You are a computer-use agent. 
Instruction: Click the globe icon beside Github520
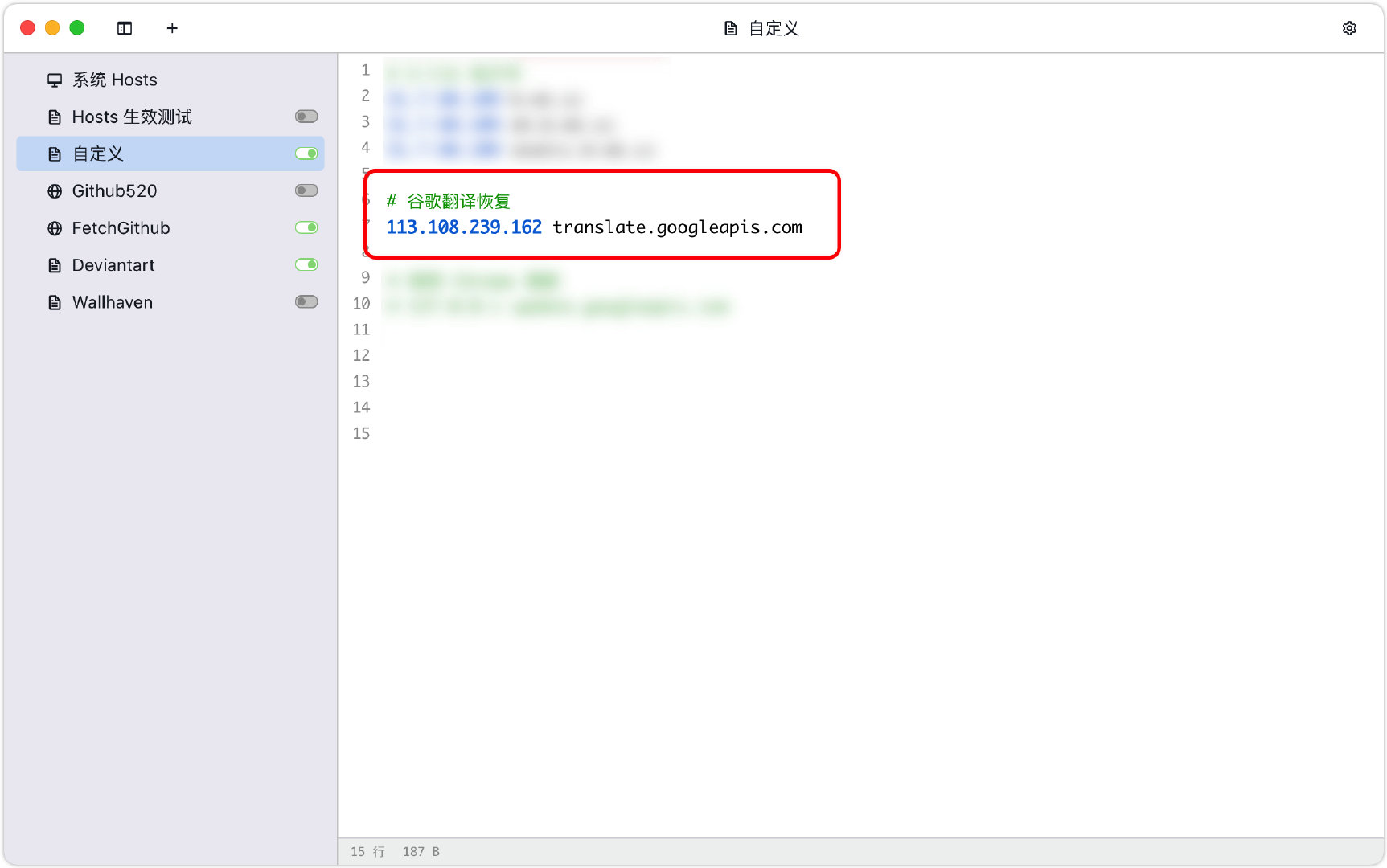pyautogui.click(x=53, y=190)
